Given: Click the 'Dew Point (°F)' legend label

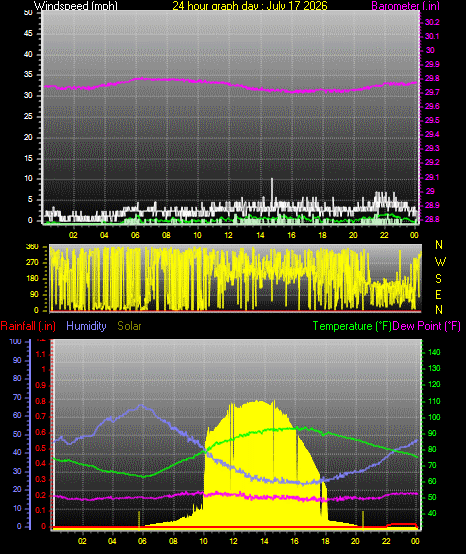Looking at the screenshot, I should (426, 326).
